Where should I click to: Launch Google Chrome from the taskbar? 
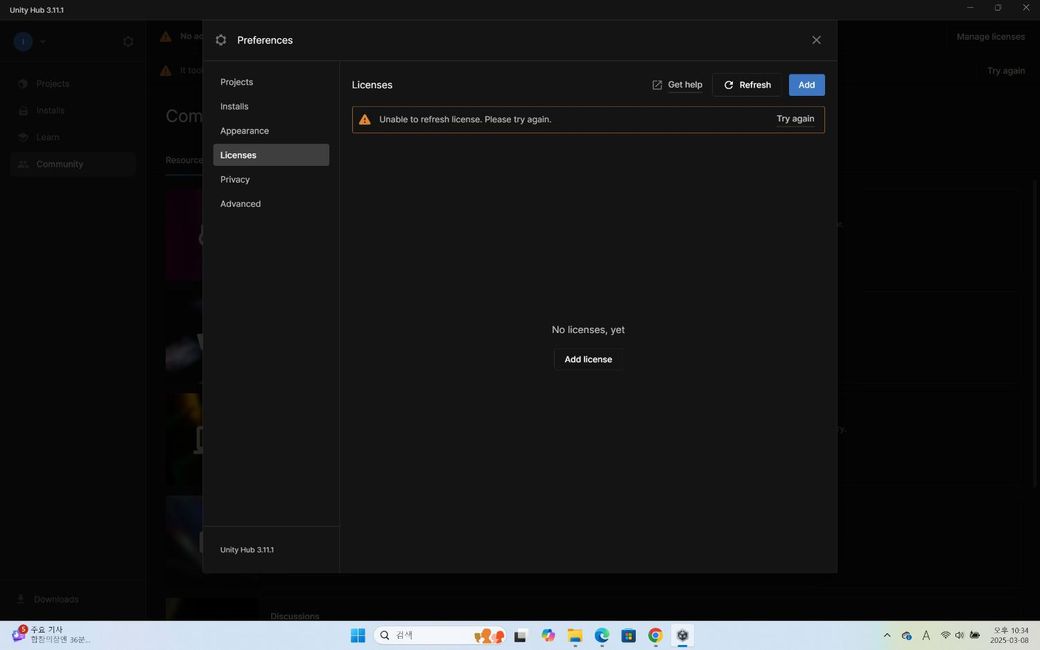(655, 635)
